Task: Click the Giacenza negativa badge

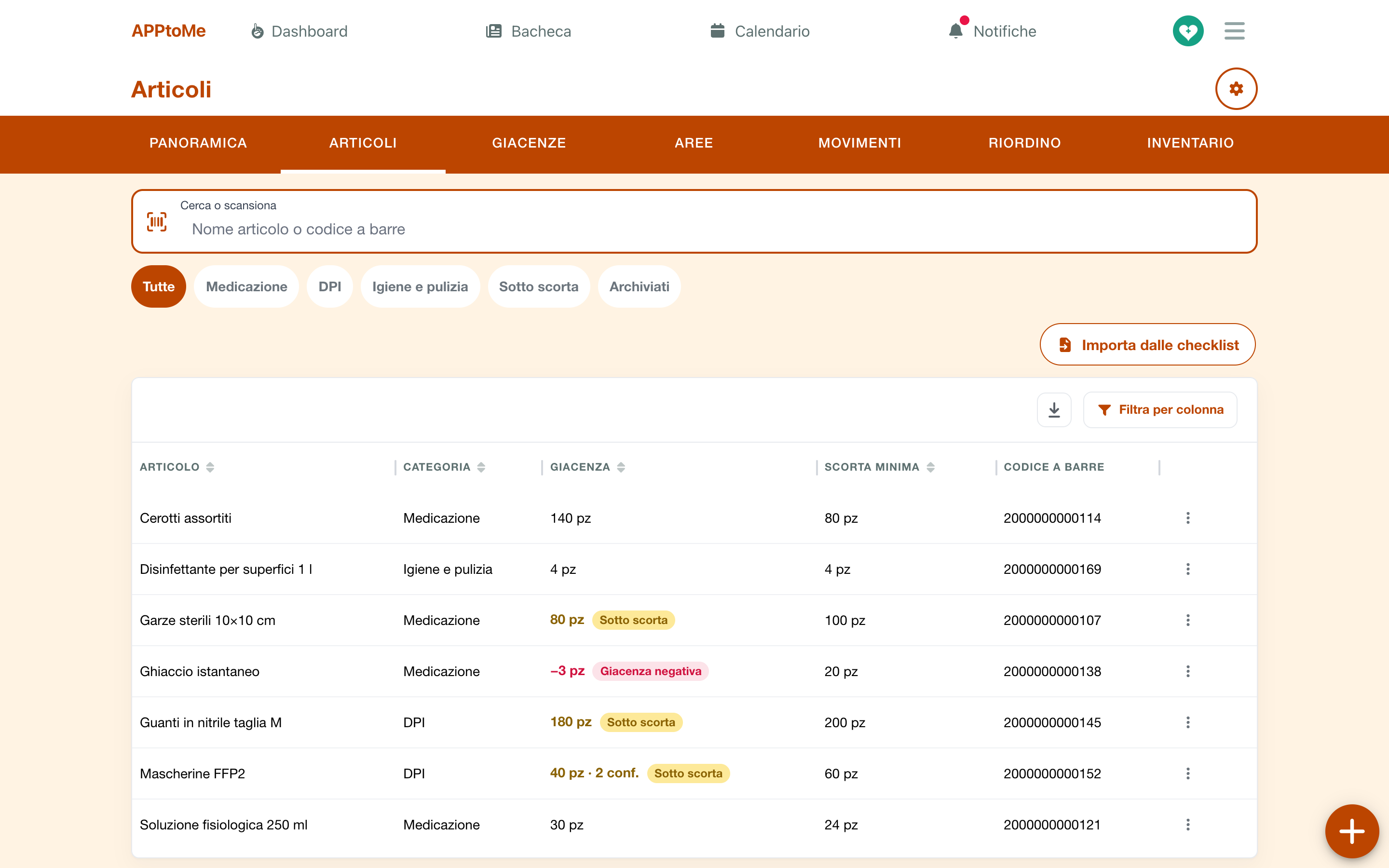Action: click(x=650, y=671)
